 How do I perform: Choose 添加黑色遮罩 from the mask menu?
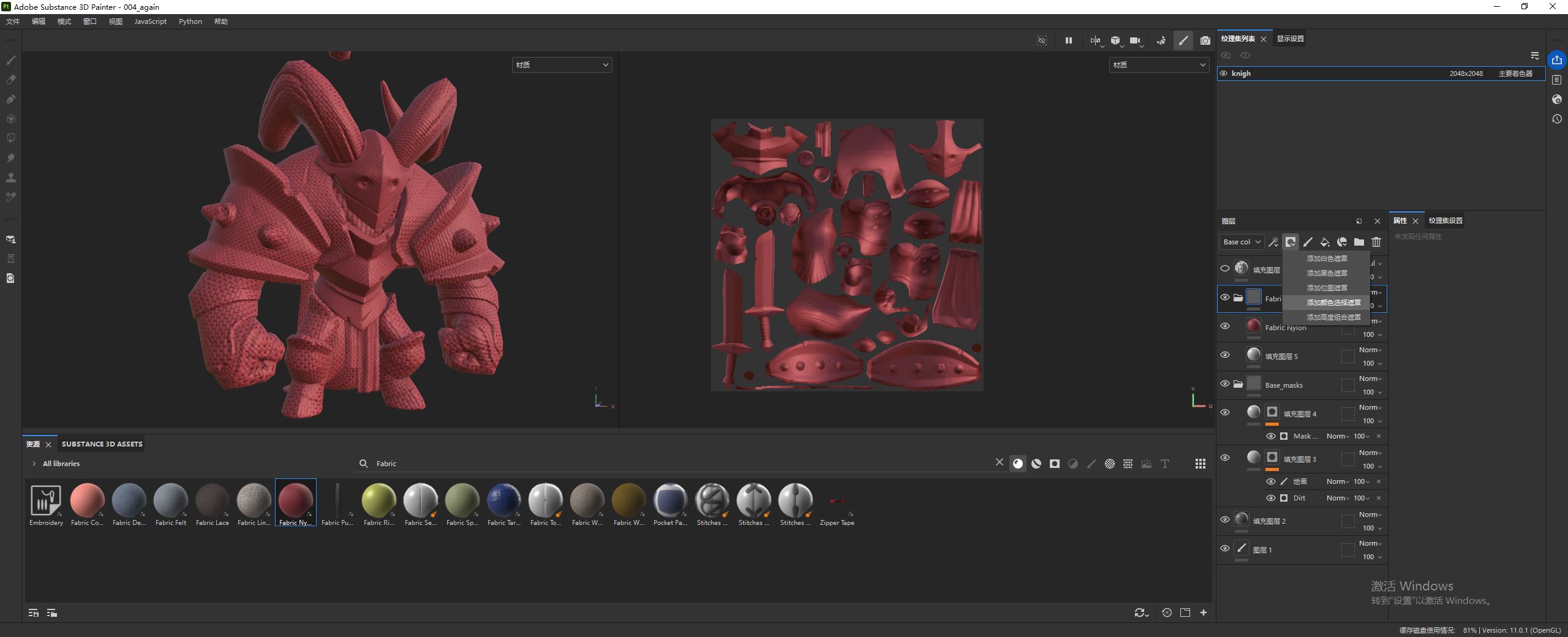point(1327,273)
